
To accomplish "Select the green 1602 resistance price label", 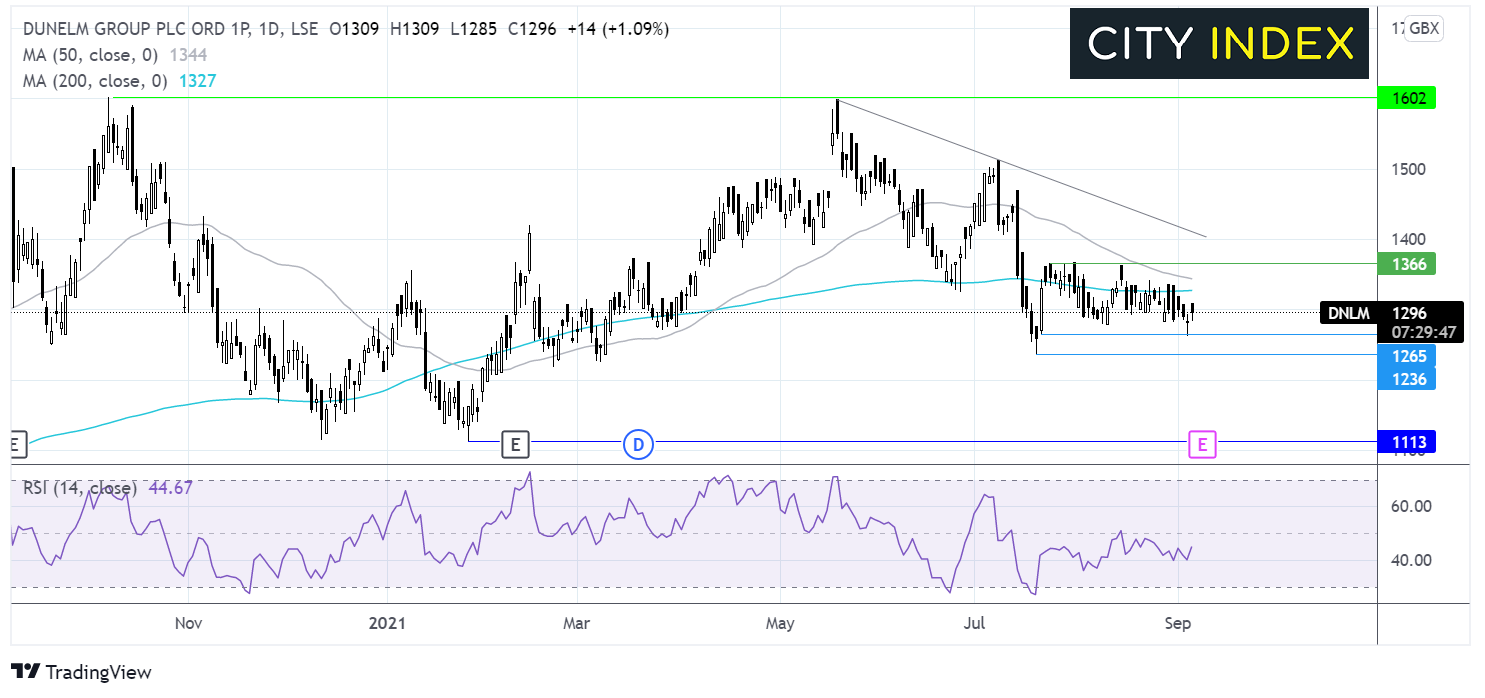I will [1405, 98].
